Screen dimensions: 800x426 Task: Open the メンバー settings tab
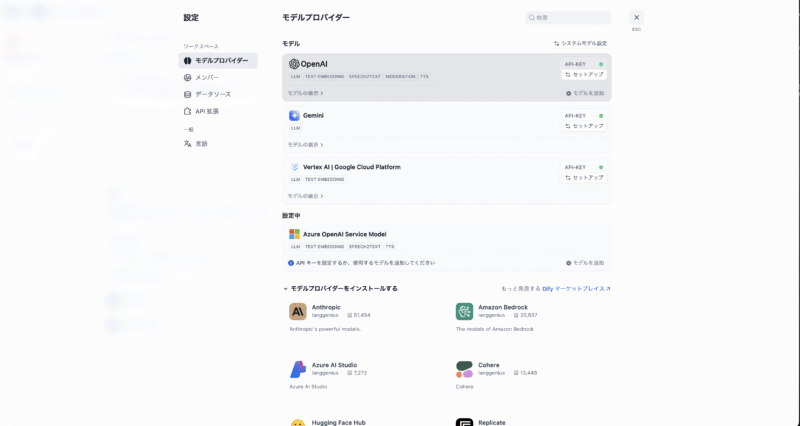(207, 77)
